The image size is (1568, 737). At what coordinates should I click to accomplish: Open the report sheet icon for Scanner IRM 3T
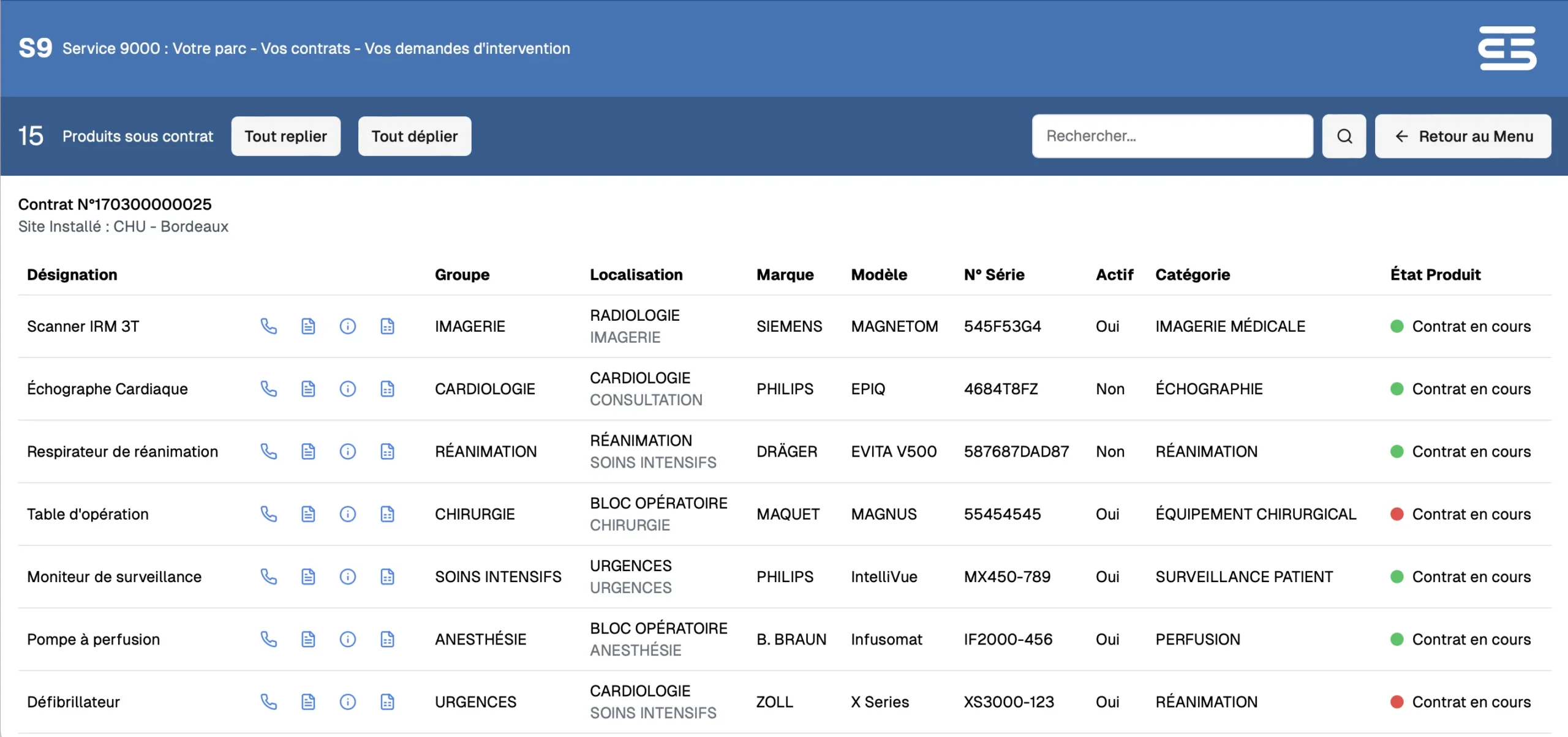coord(387,326)
